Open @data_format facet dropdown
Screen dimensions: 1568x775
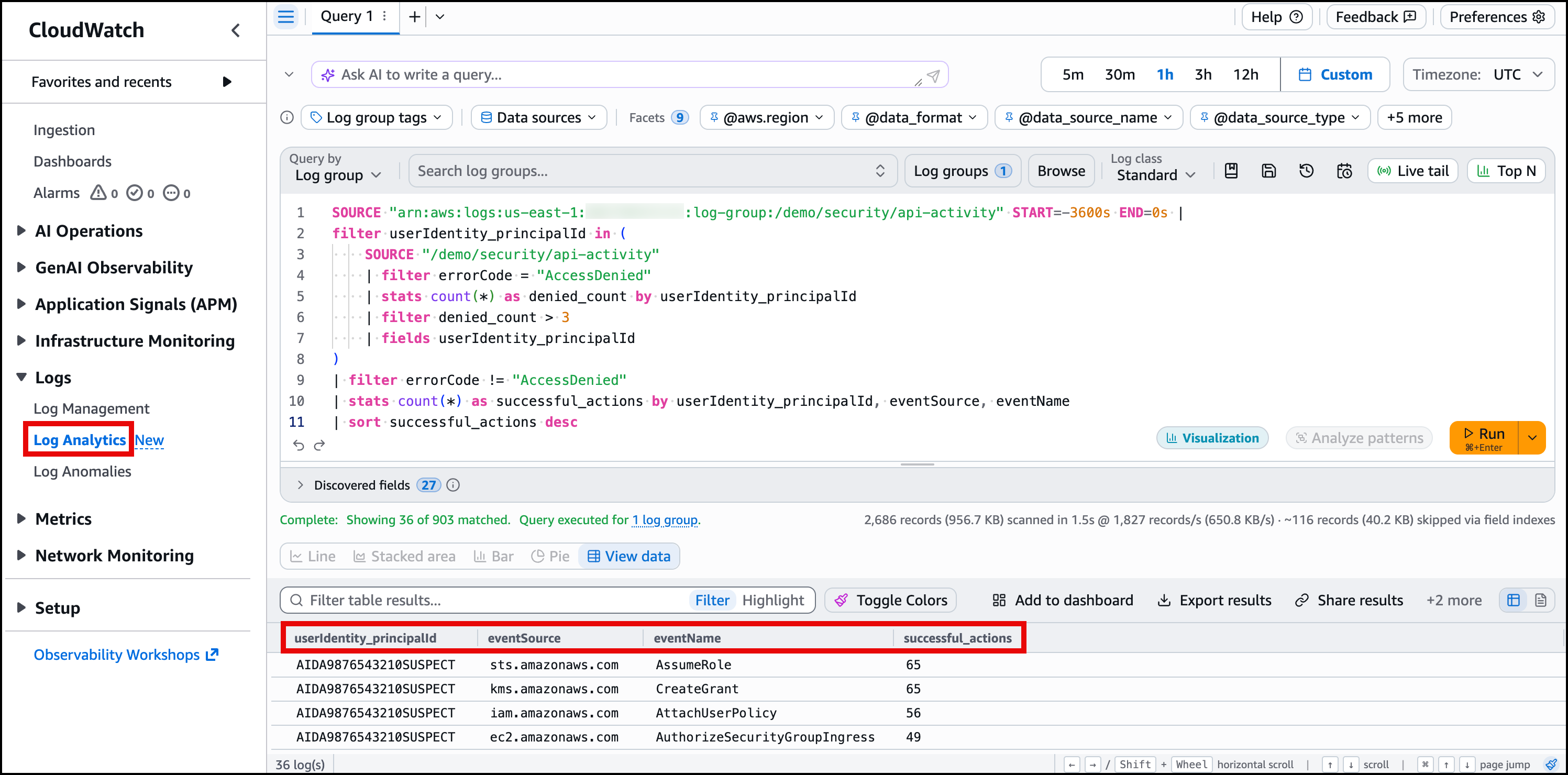point(914,117)
